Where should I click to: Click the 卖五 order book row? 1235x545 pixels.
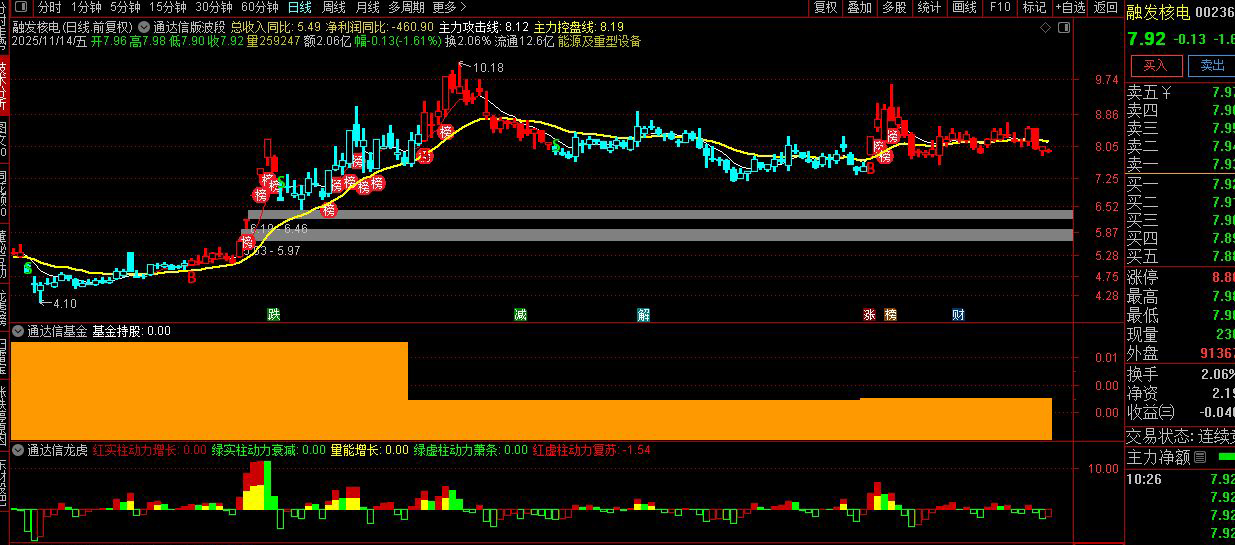point(1180,93)
